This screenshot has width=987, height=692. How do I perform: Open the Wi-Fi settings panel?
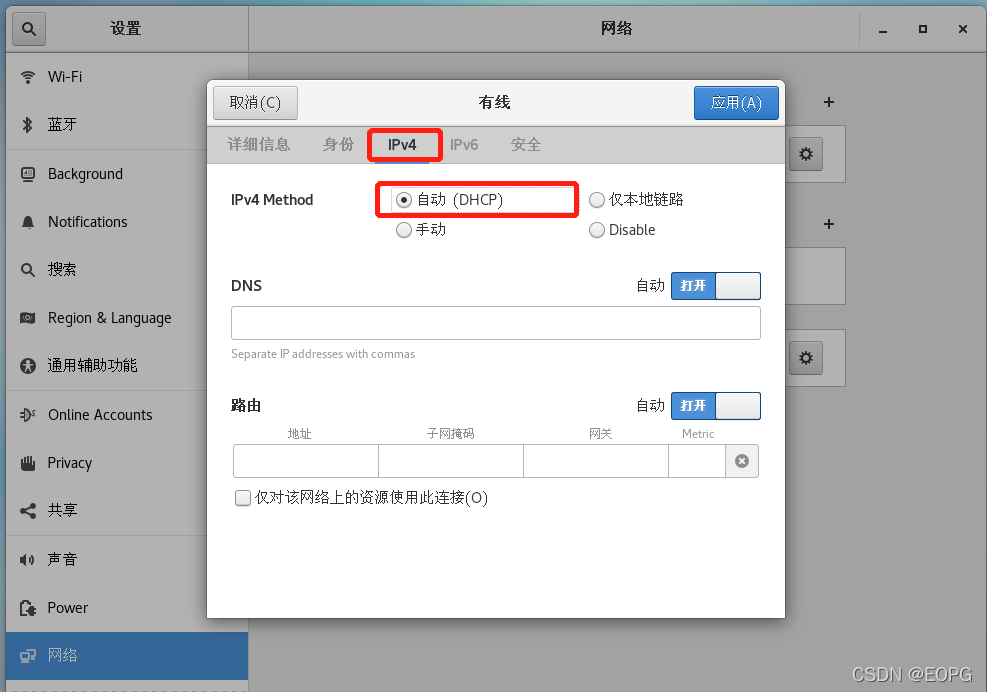point(126,77)
